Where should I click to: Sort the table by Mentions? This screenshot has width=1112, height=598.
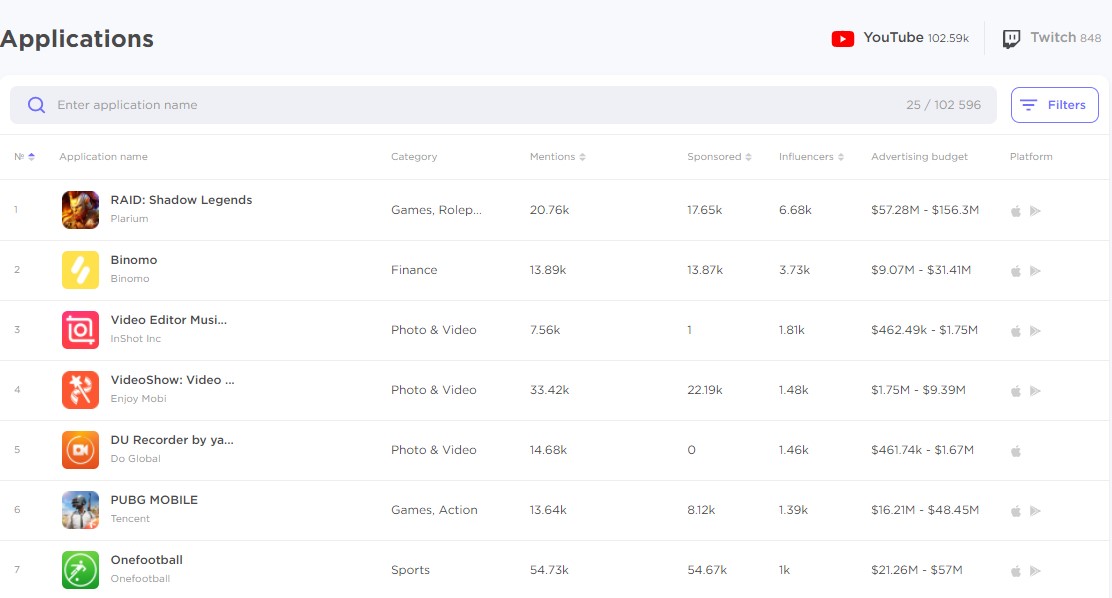pyautogui.click(x=557, y=157)
